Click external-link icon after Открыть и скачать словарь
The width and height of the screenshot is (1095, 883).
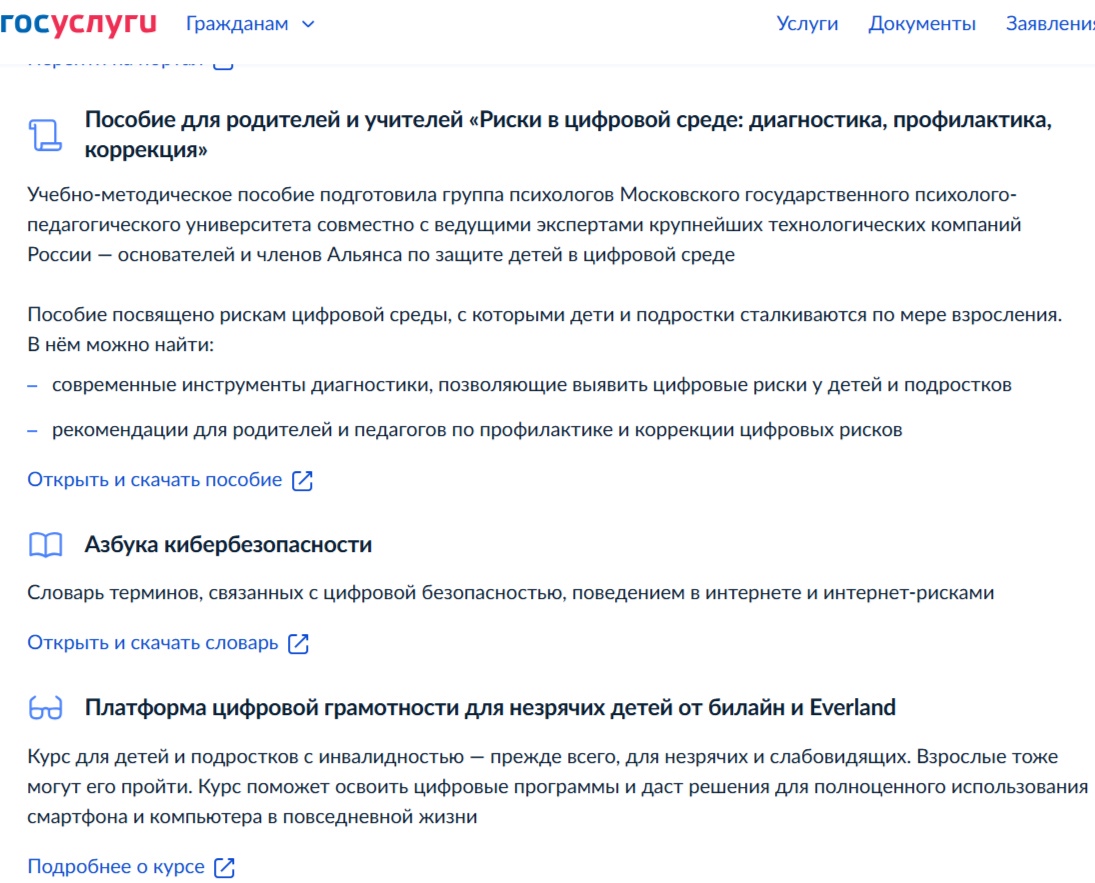[298, 643]
